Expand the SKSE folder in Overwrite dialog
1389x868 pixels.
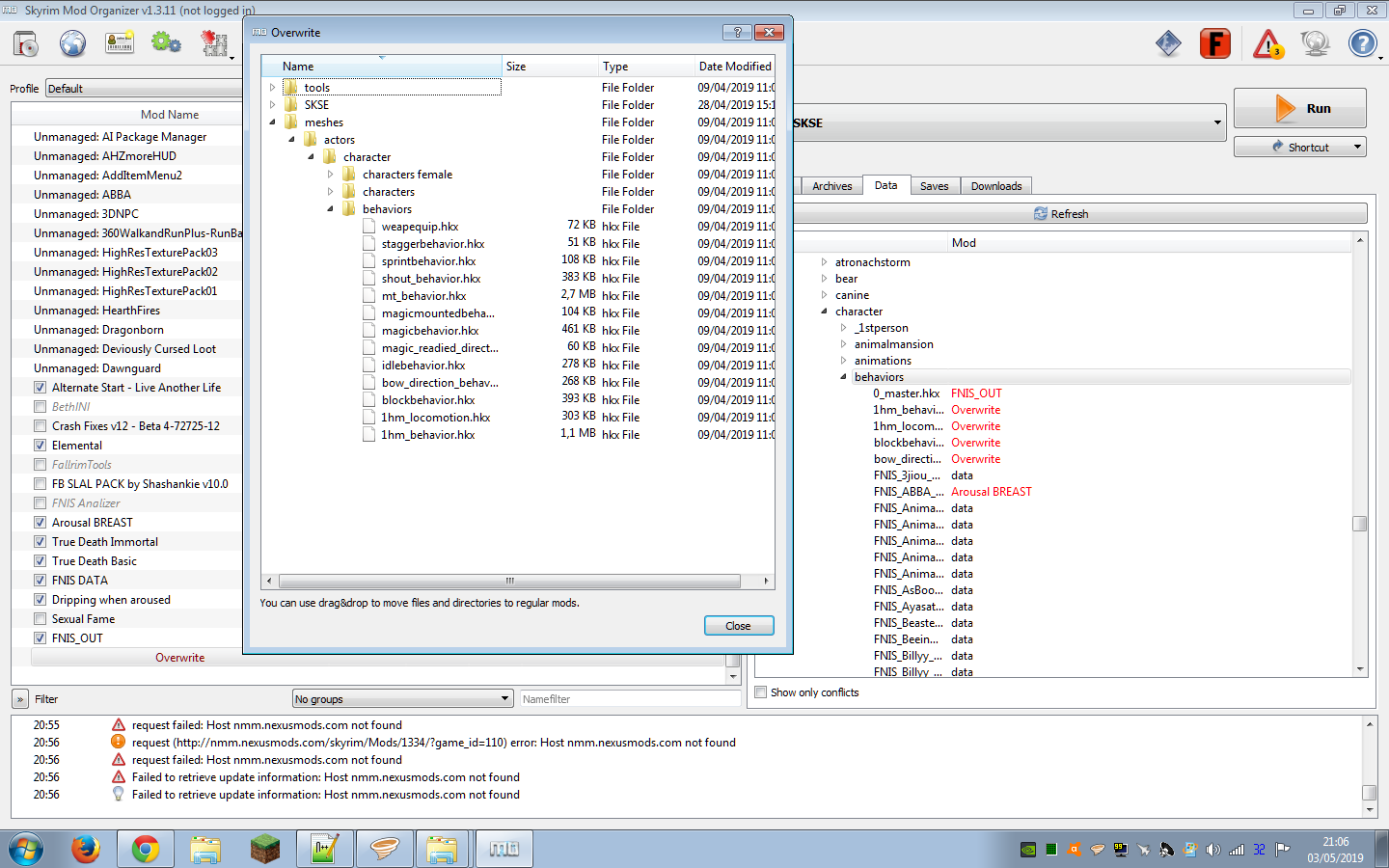click(273, 105)
